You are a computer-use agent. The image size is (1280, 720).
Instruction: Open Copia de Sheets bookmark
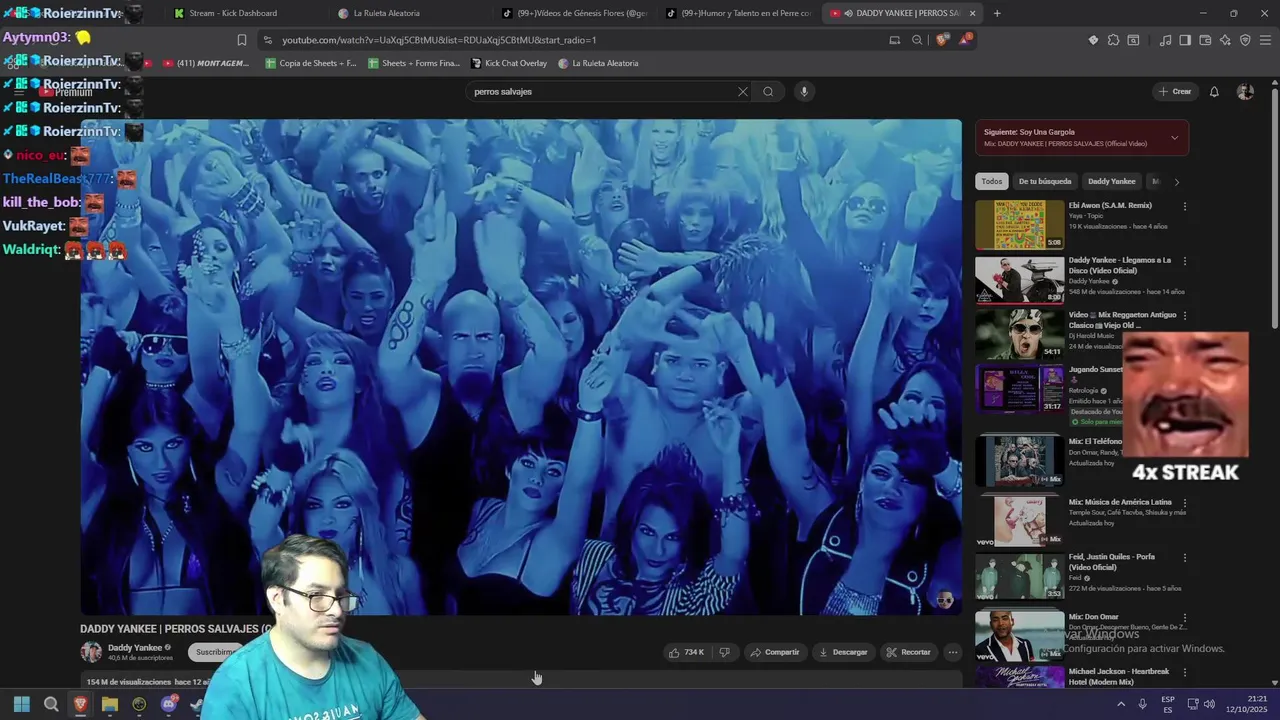[311, 63]
